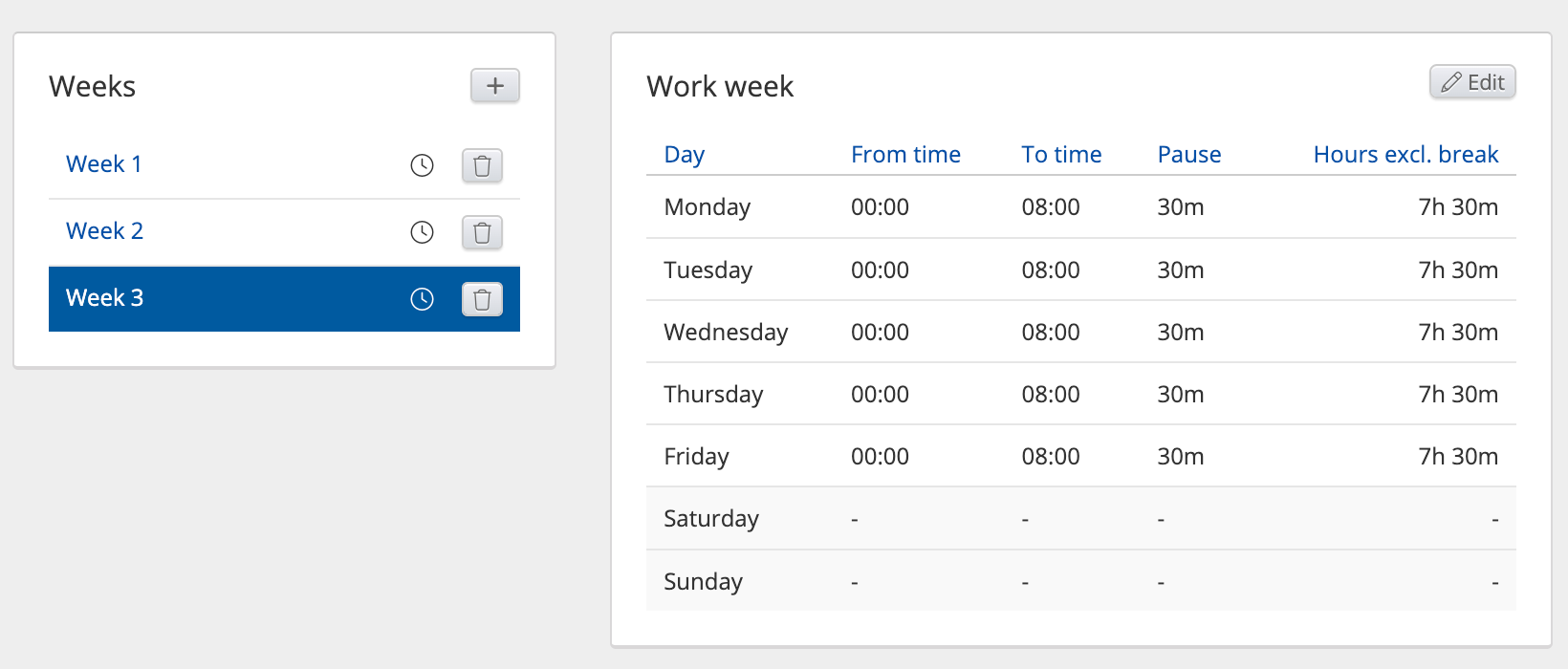The height and width of the screenshot is (669, 1568).
Task: Click the Pause column header
Action: [x=1188, y=155]
